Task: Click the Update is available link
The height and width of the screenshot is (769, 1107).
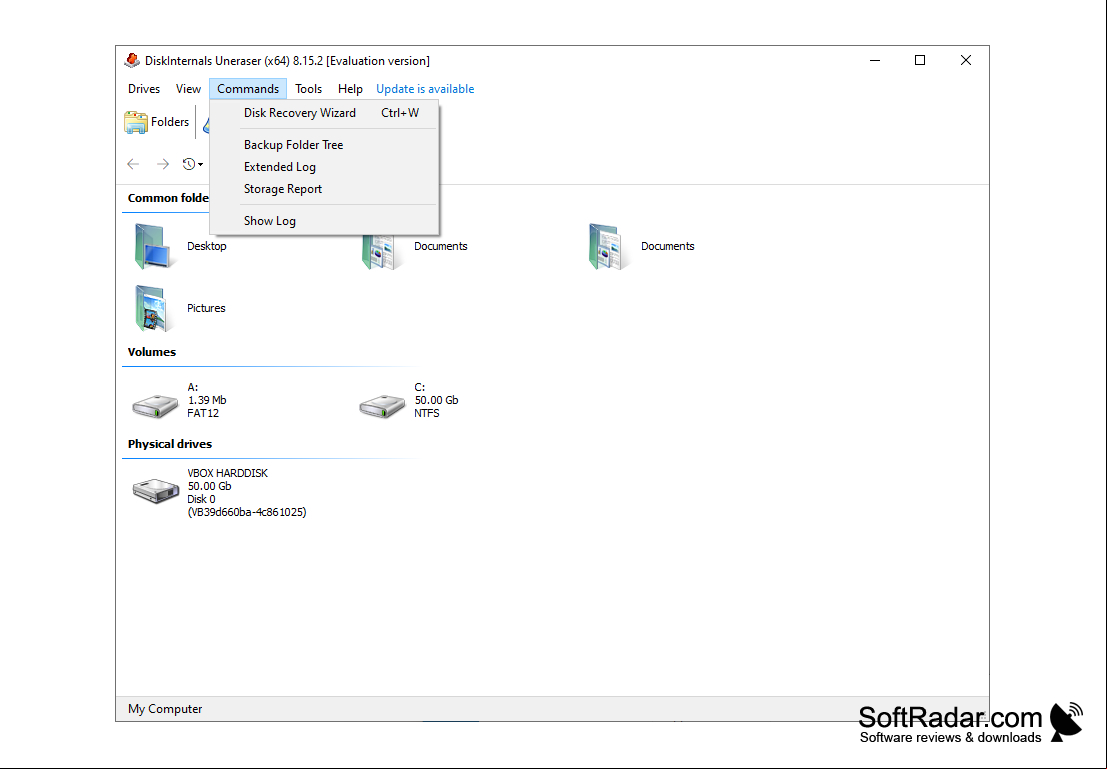Action: (x=425, y=89)
